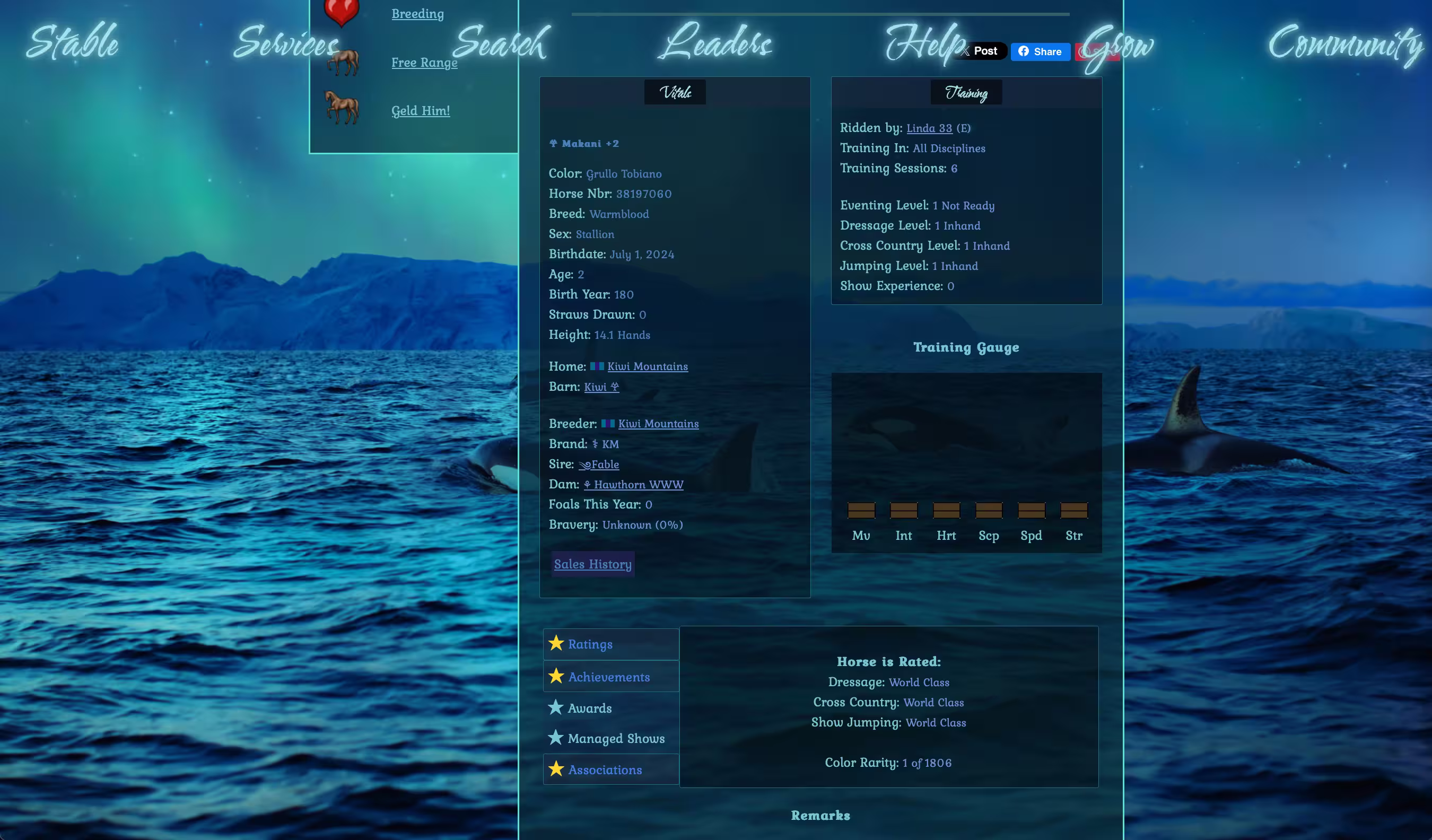Open the Search menu
This screenshot has width=1432, height=840.
(501, 42)
